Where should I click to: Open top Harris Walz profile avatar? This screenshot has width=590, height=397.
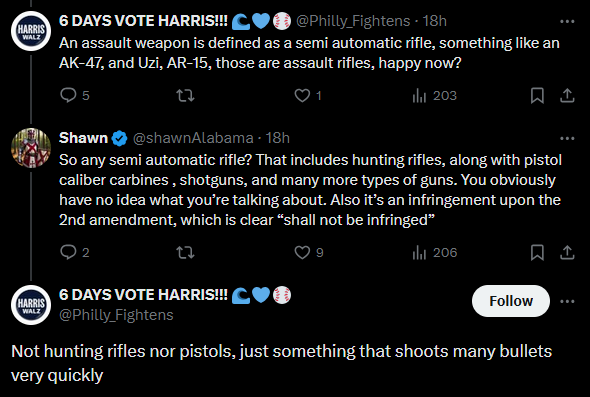31,31
